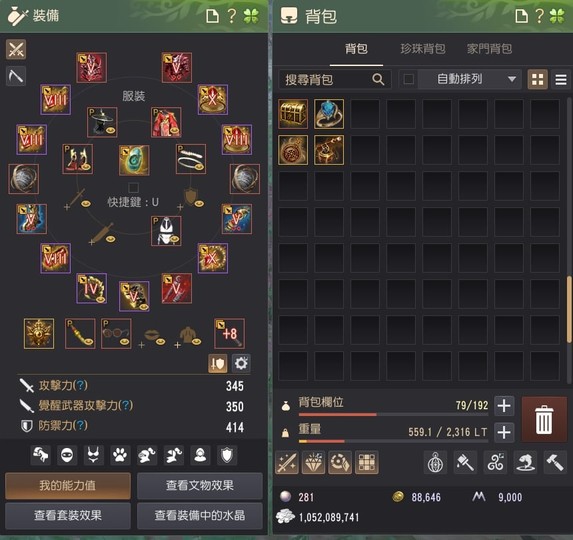
Task: Click the inventory vertical scrollbar handle
Action: coord(569,310)
